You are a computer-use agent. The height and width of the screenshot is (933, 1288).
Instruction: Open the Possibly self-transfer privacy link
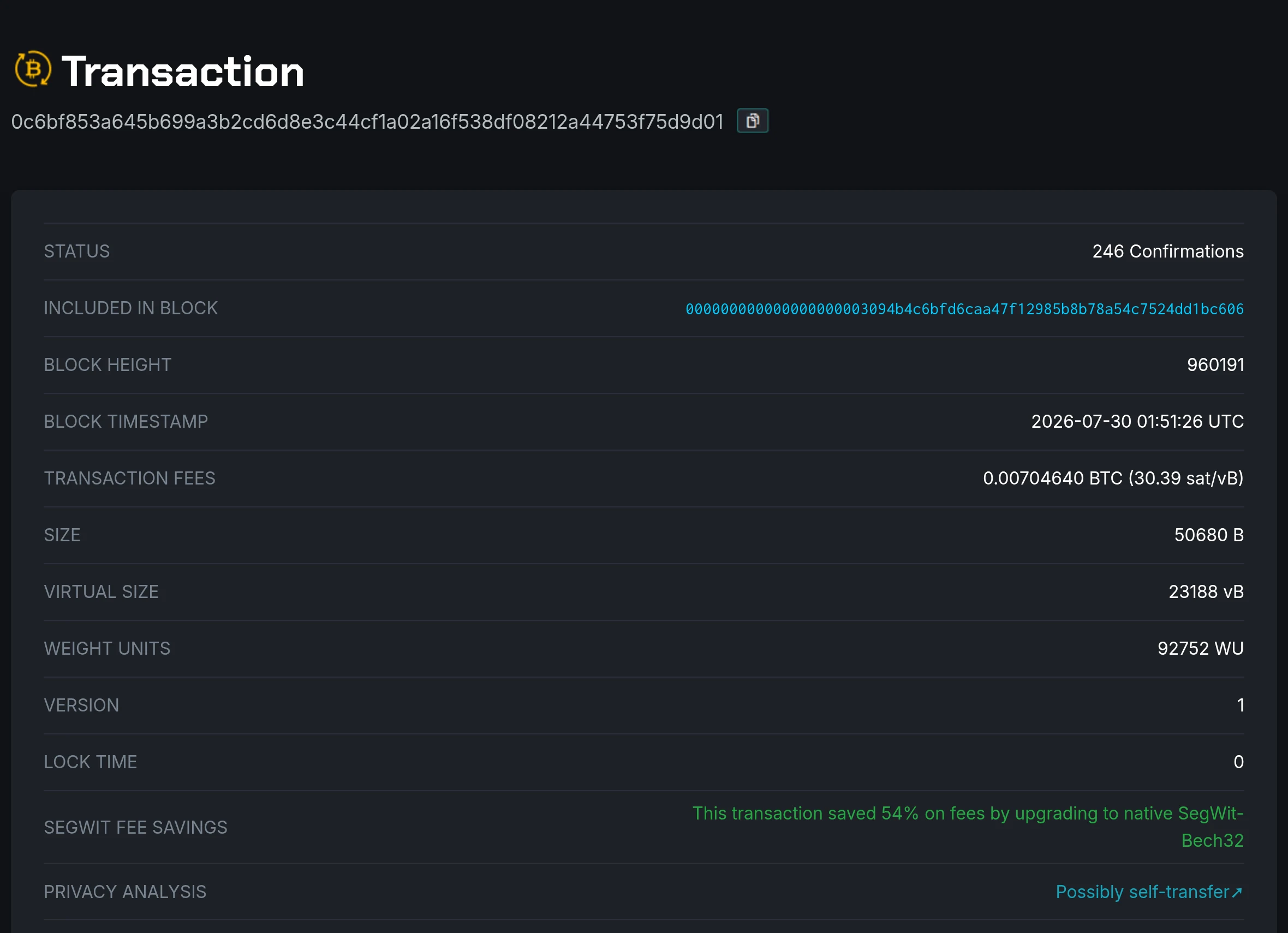point(1149,892)
